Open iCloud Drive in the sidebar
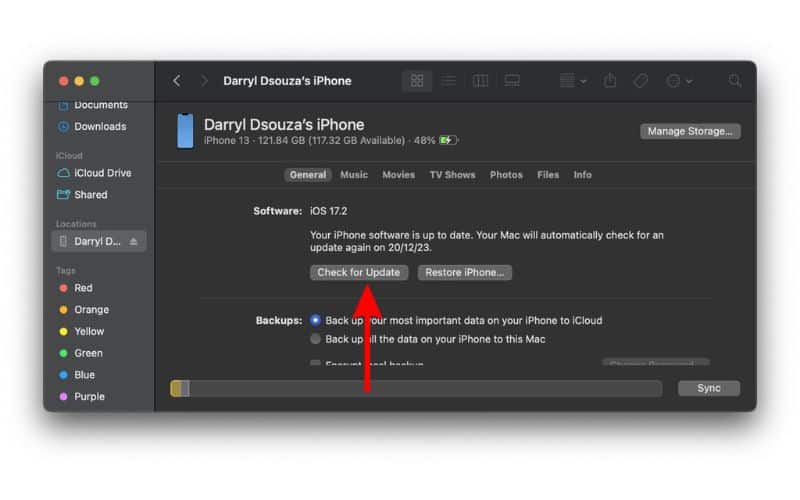The width and height of the screenshot is (800, 500). pos(94,173)
